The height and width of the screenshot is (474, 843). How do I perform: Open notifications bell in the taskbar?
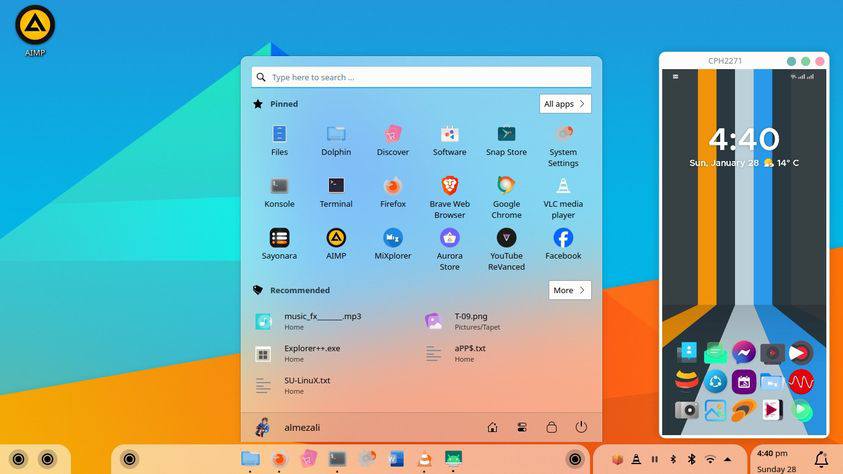point(821,459)
